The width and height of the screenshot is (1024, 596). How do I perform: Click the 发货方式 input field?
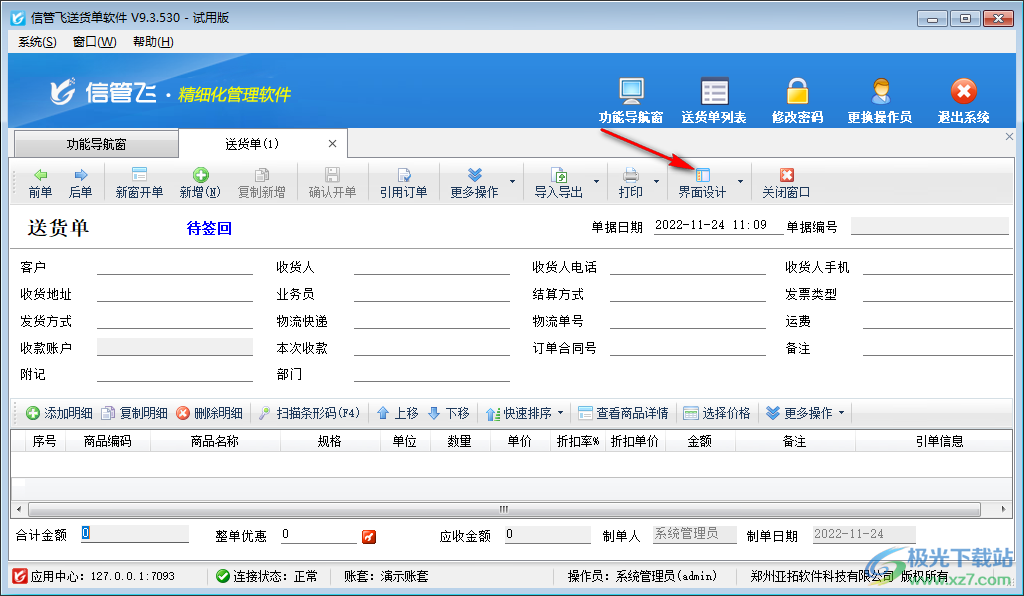pos(175,321)
